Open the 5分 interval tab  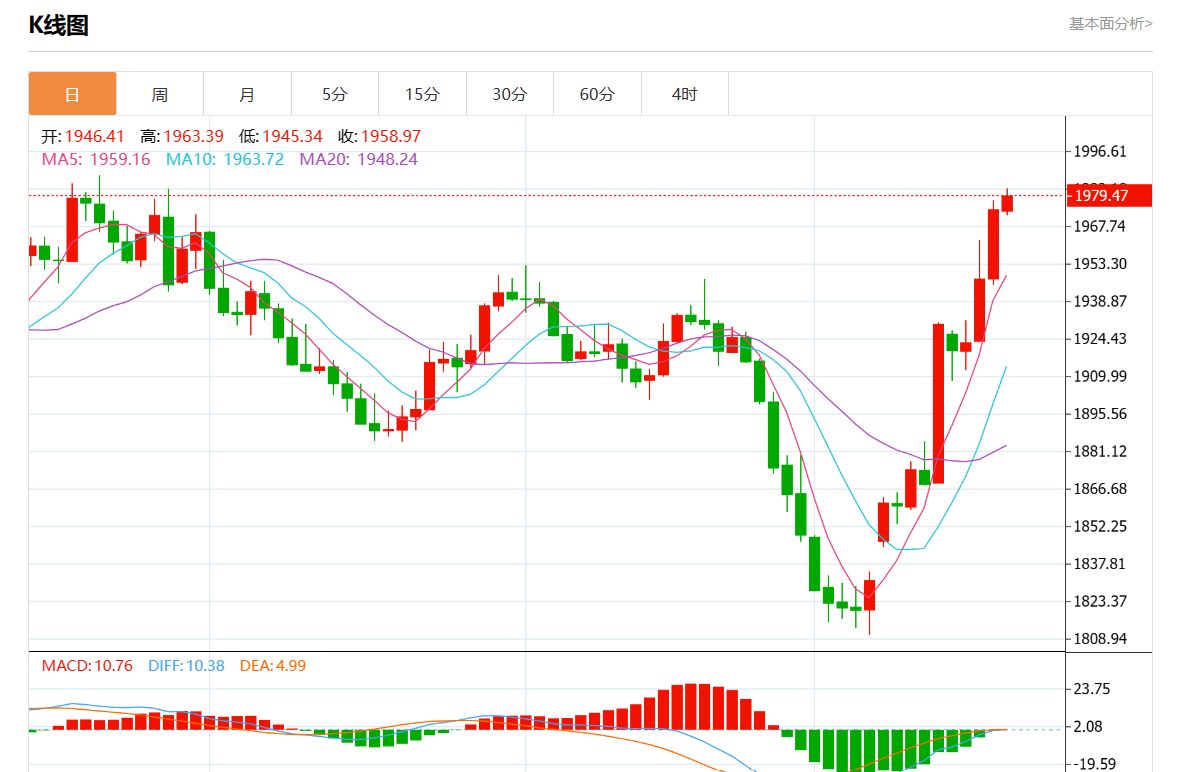[x=335, y=94]
